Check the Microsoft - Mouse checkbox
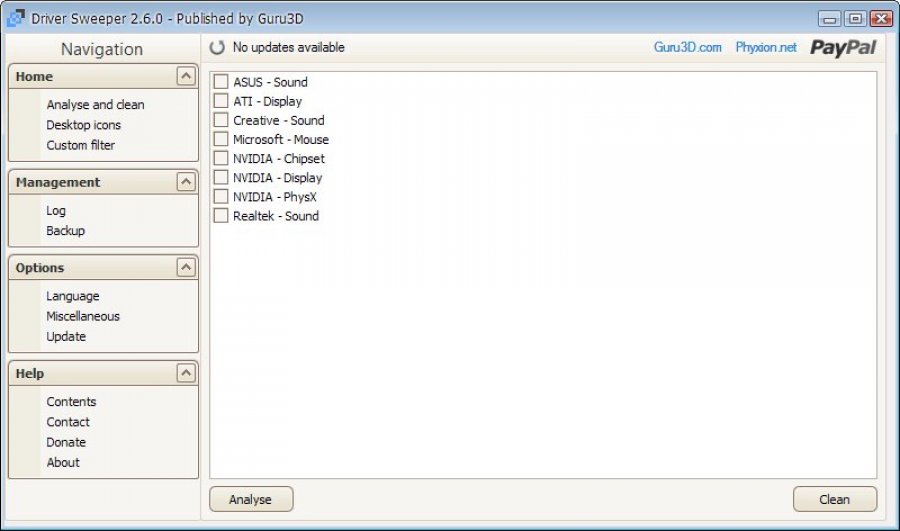 click(221, 139)
